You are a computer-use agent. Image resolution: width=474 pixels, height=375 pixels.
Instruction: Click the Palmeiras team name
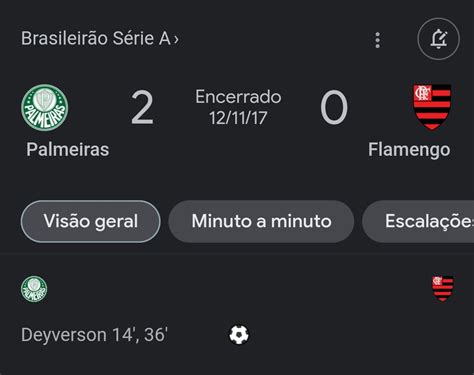pos(68,149)
